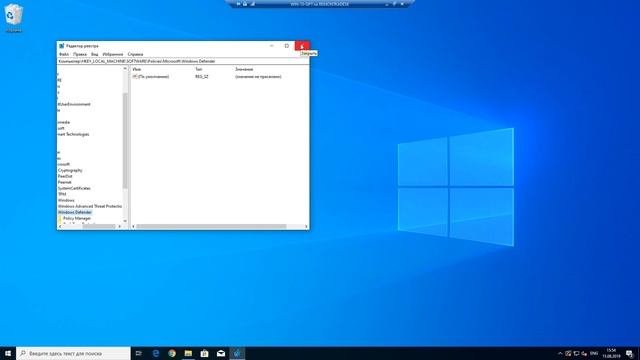Select the Peernet key
Image resolution: width=640 pixels, height=360 pixels.
(x=64, y=182)
